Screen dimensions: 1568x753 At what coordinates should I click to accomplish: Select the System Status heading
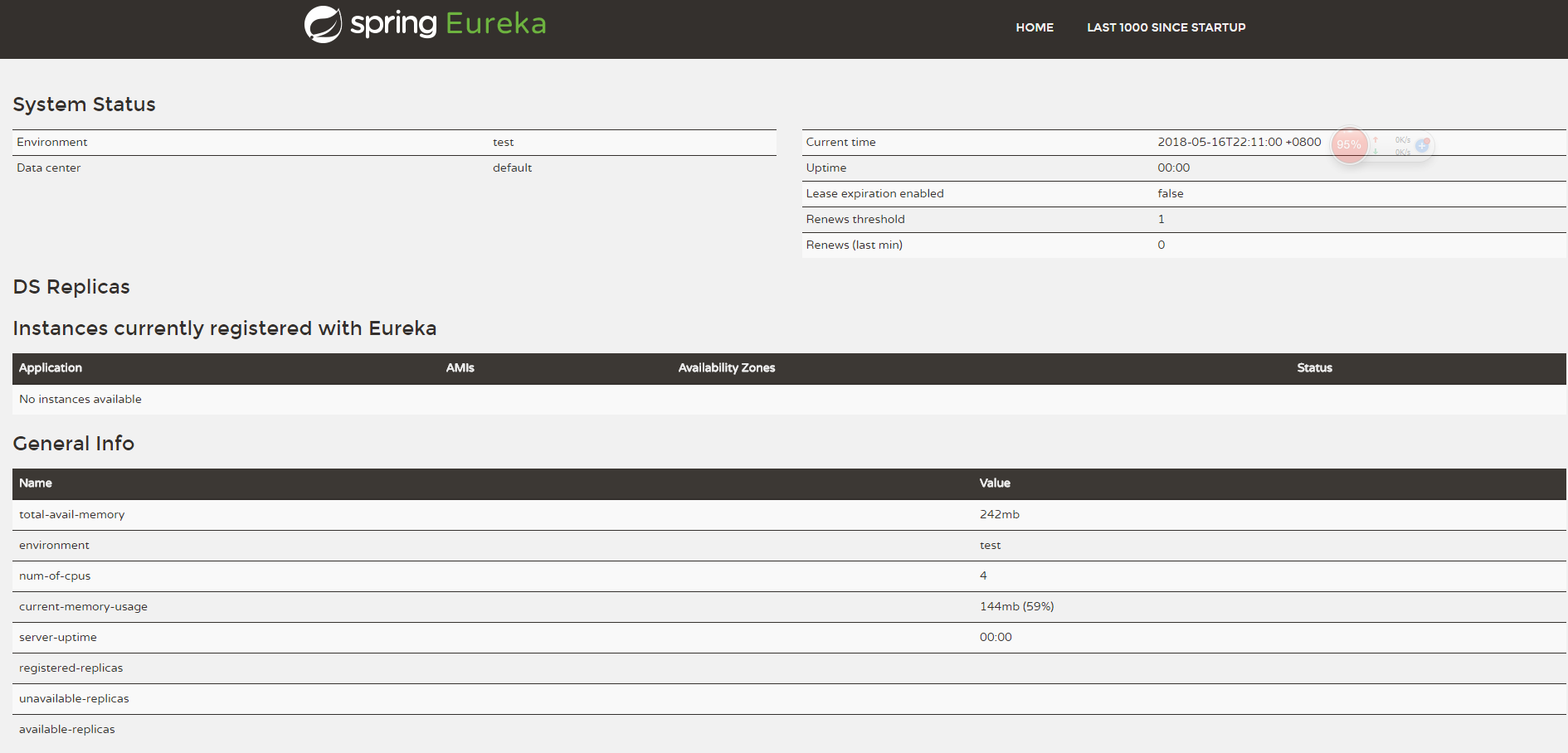(x=84, y=104)
